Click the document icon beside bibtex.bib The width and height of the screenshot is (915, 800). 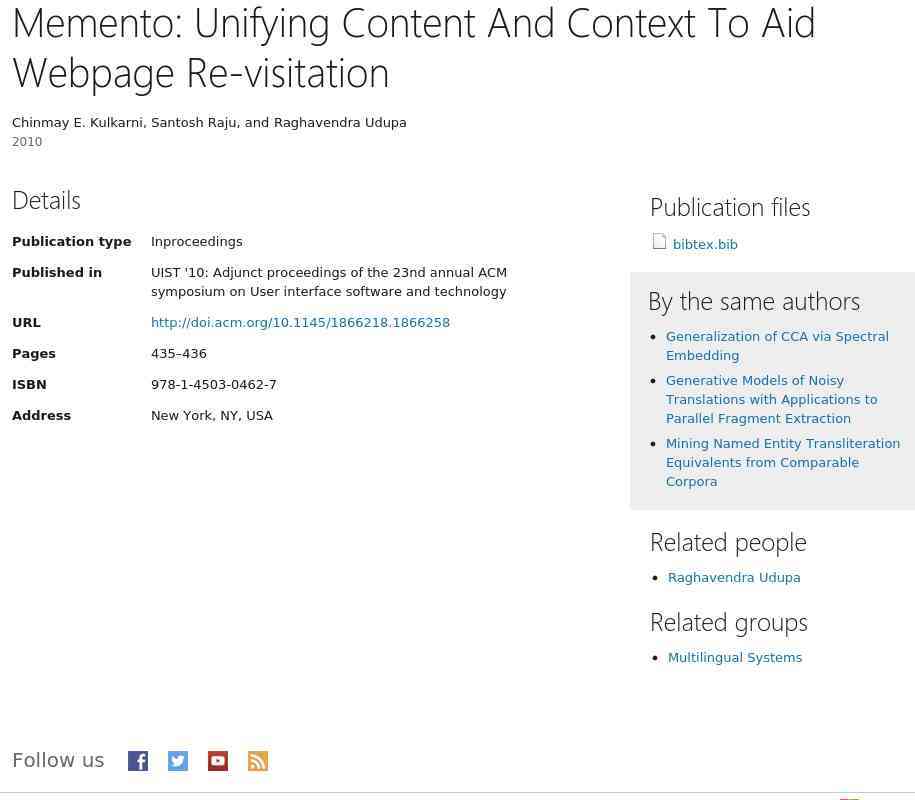point(659,242)
